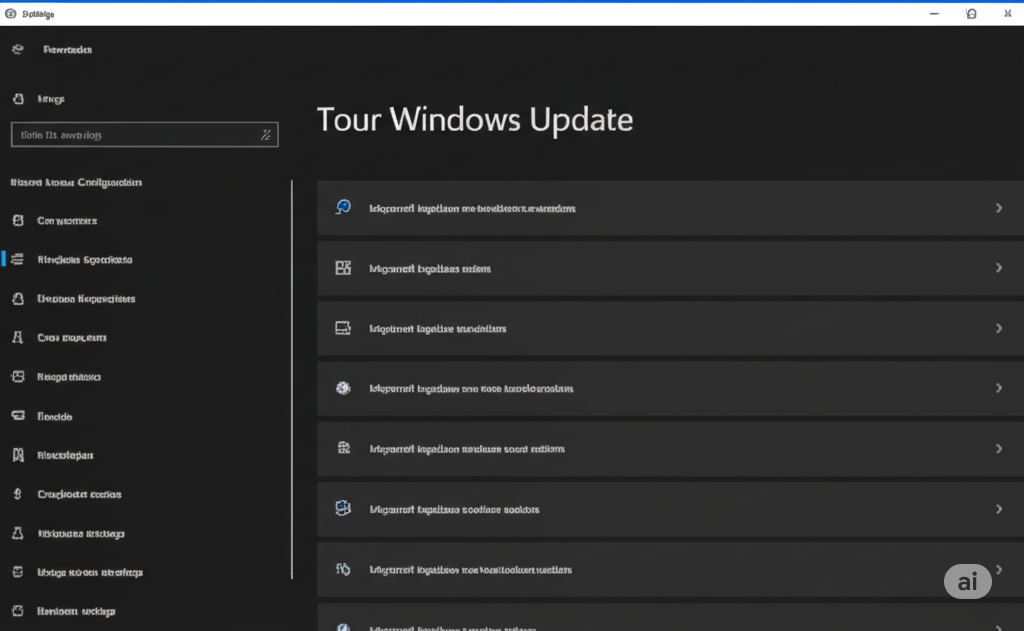1024x631 pixels.
Task: Click 'Iciqotmert lagetlsre tsnndnilbsrs' row text
Action: [x=438, y=329]
